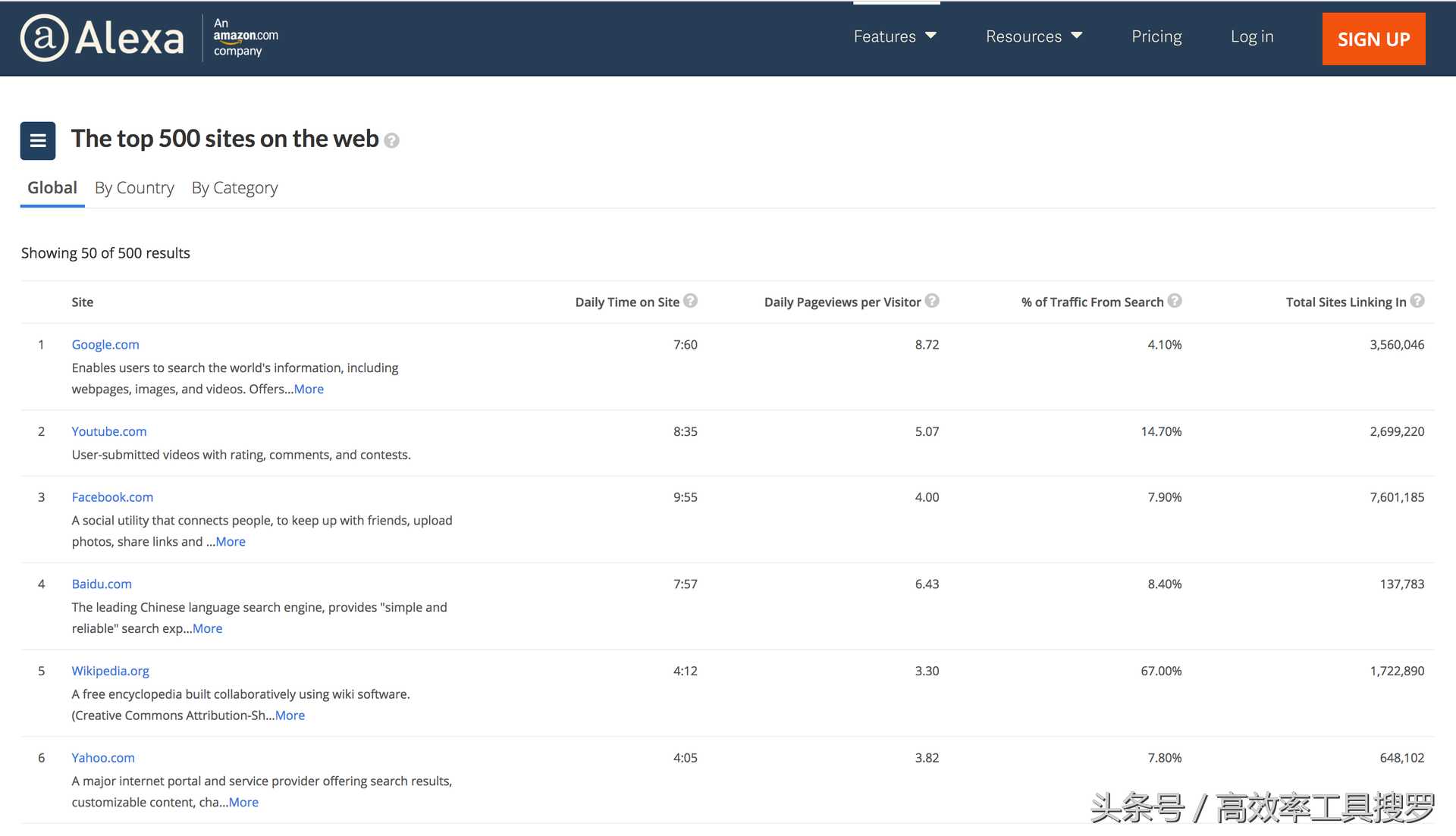Open help icon for Total Sites Linking In
Viewport: 1456px width, 836px height.
point(1417,301)
